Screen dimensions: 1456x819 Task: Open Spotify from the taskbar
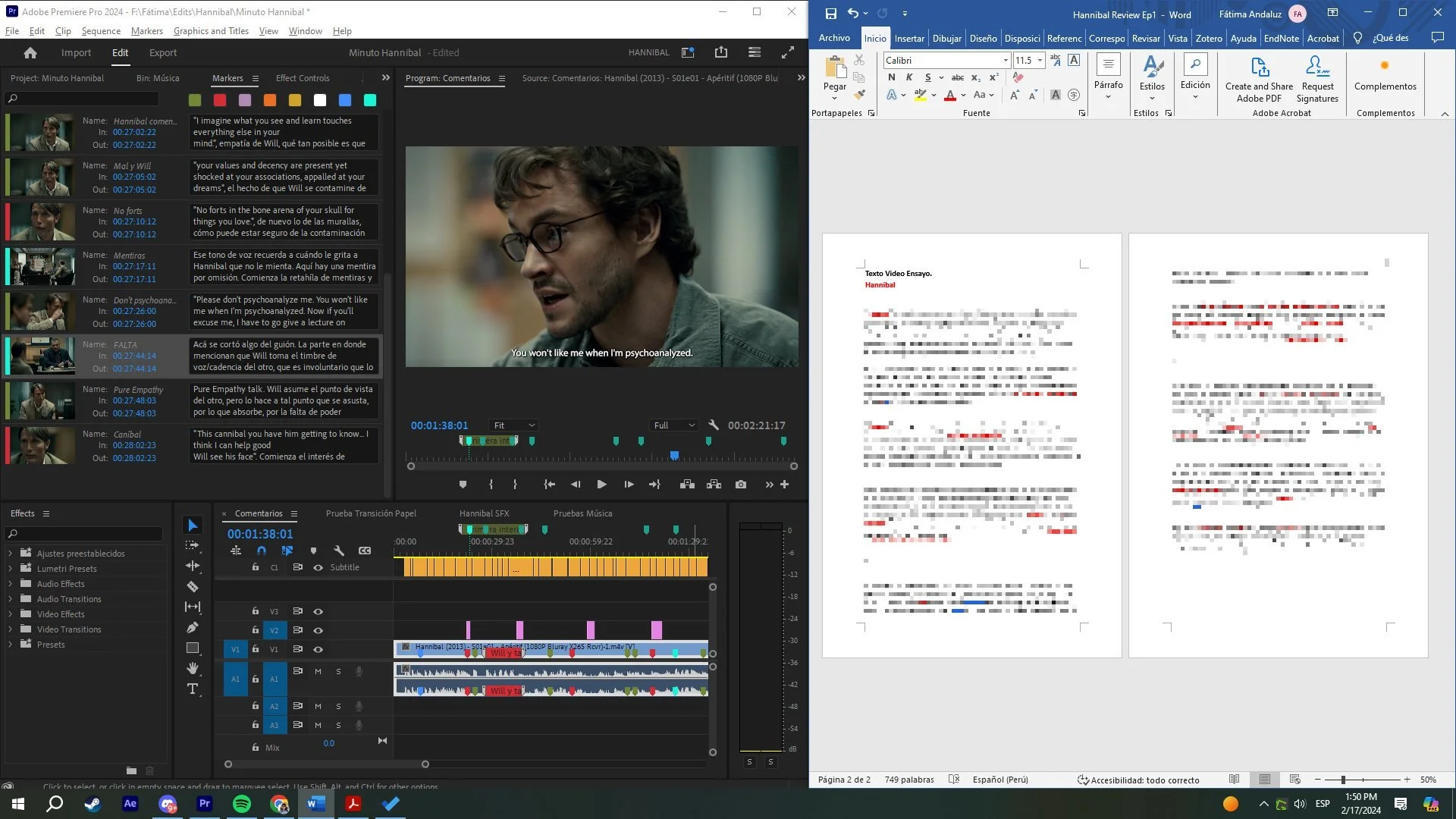242,804
